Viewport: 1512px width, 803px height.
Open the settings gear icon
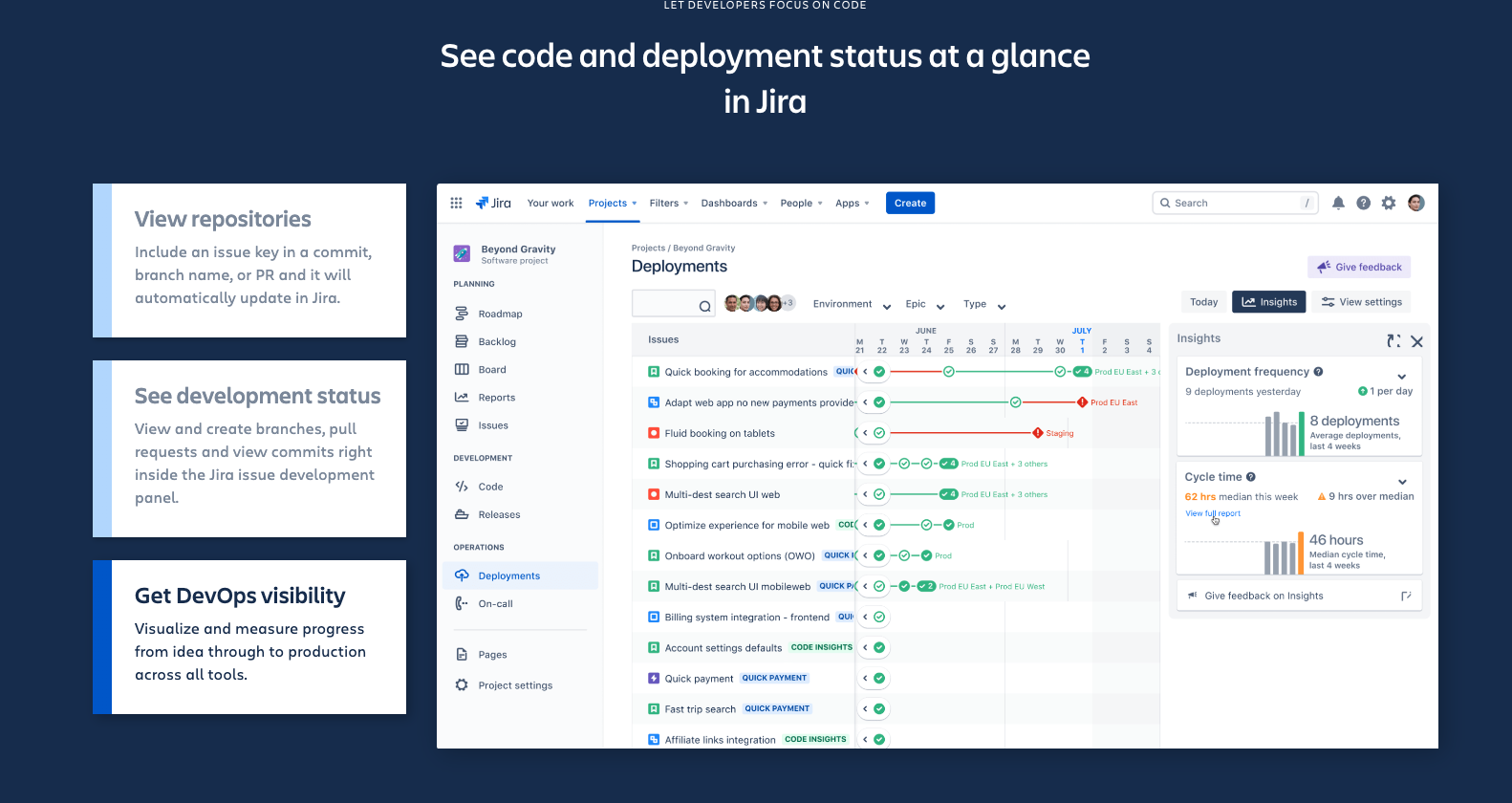(1389, 203)
